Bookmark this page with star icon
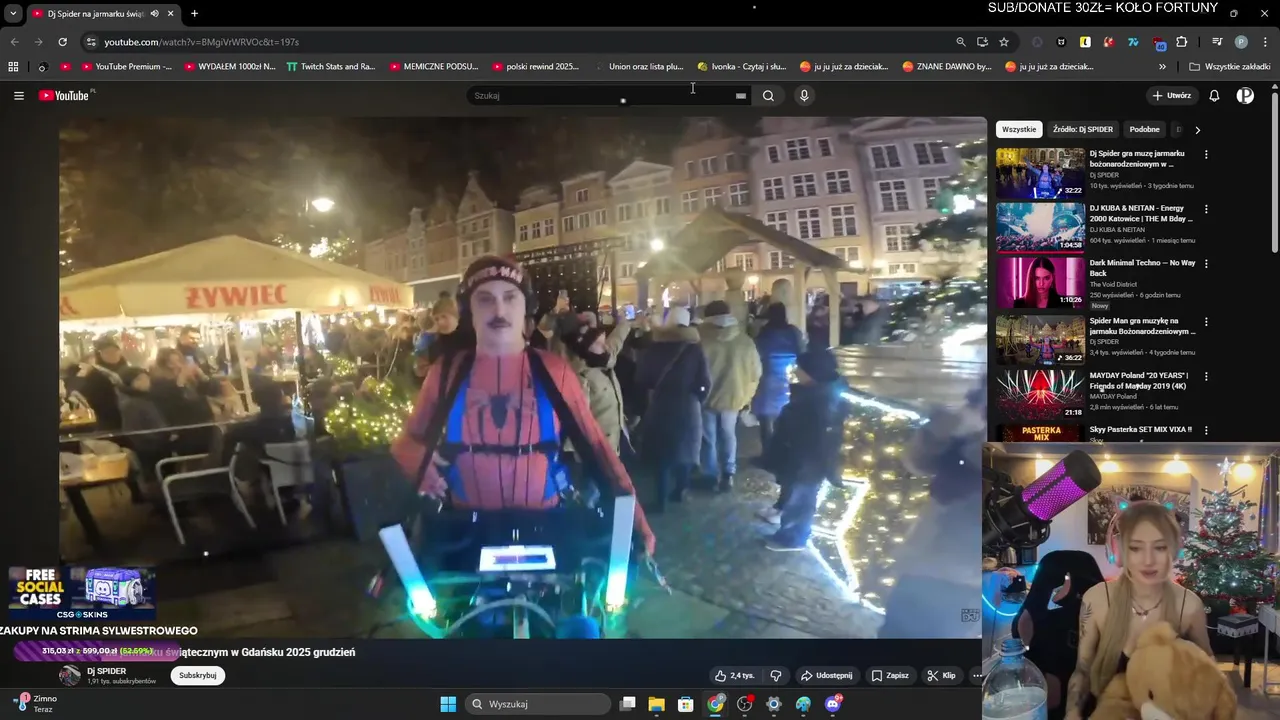The image size is (1280, 720). [1004, 42]
